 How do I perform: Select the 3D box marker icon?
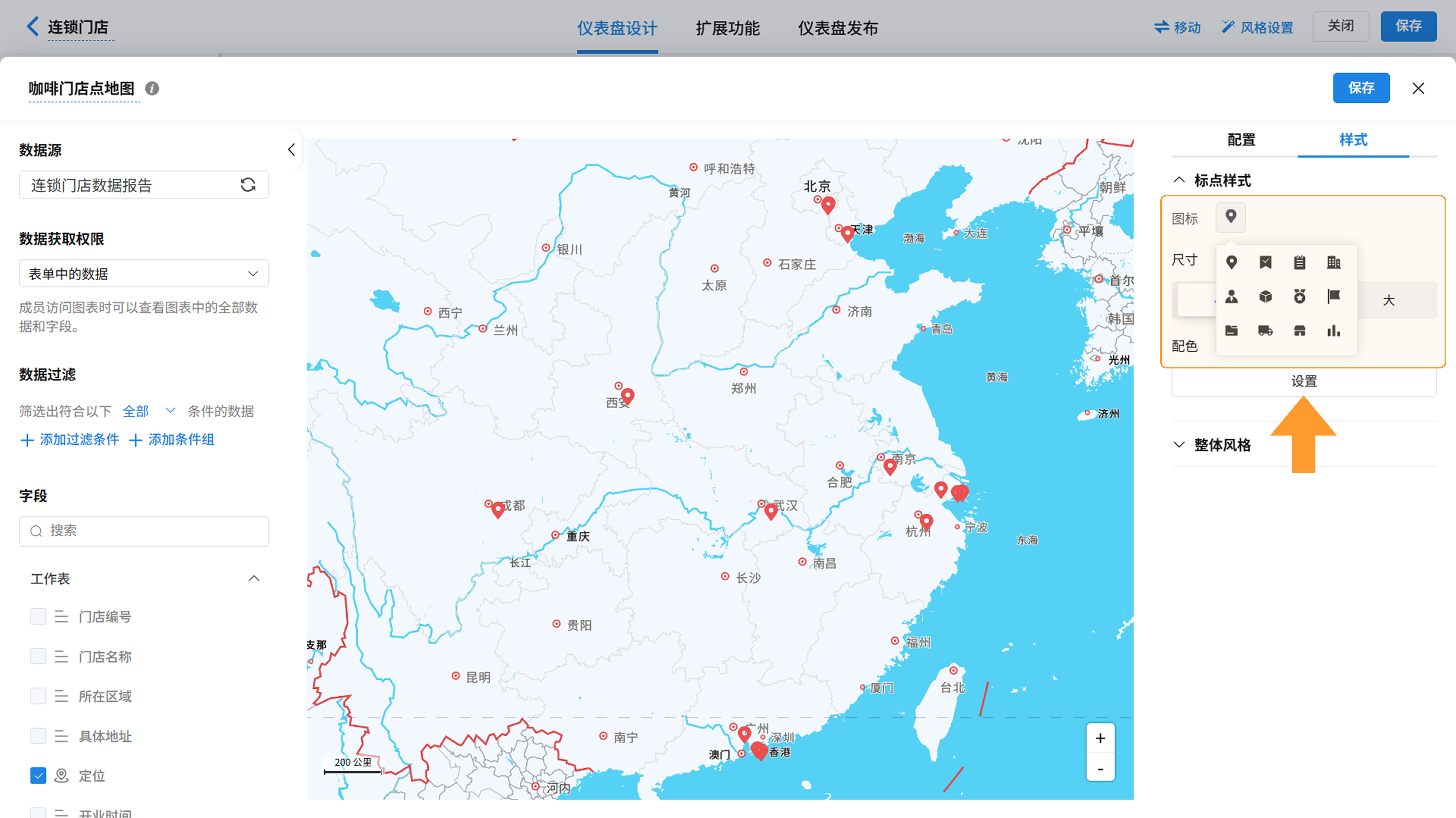pos(1265,296)
